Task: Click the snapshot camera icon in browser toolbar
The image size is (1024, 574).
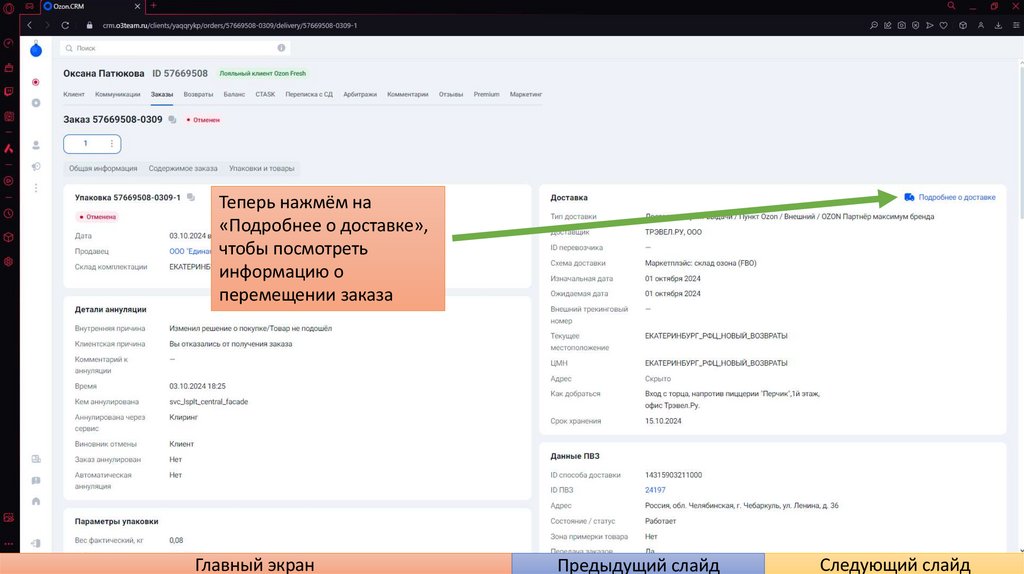Action: tap(902, 25)
